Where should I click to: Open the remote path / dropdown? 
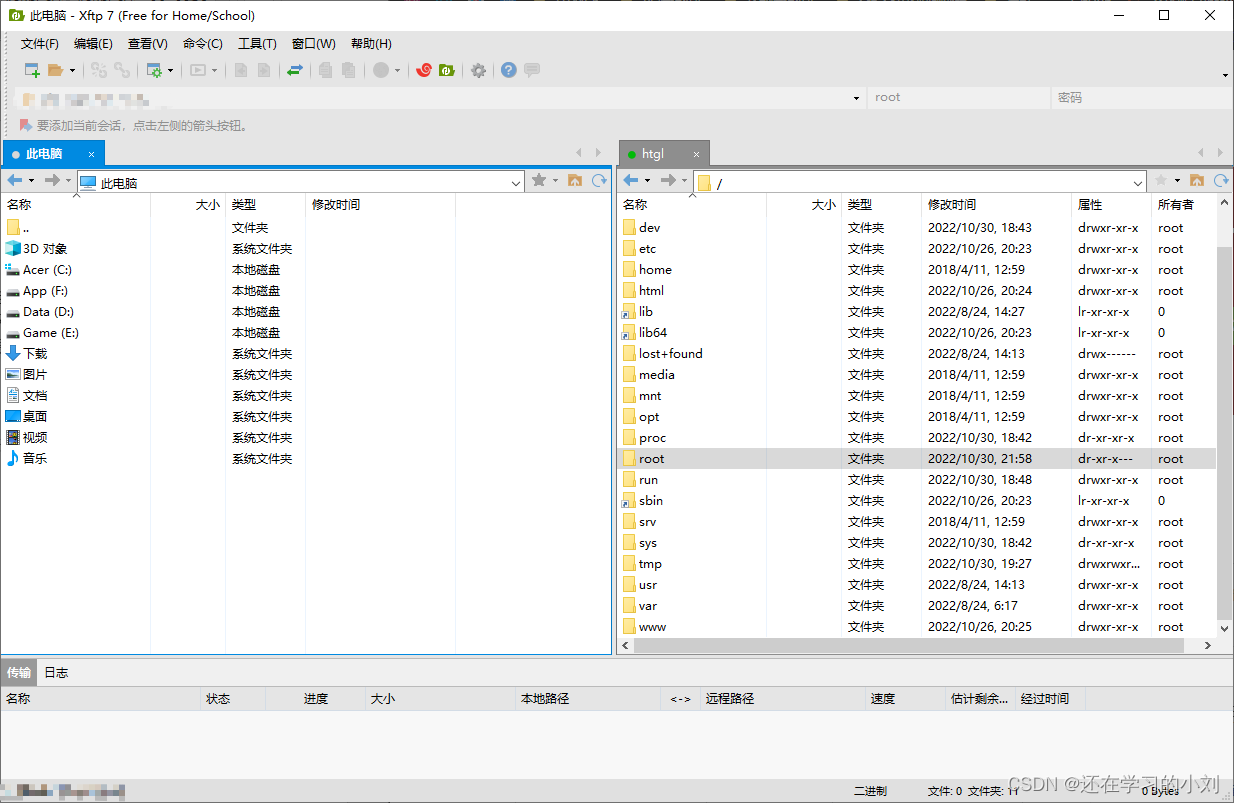click(x=1138, y=183)
